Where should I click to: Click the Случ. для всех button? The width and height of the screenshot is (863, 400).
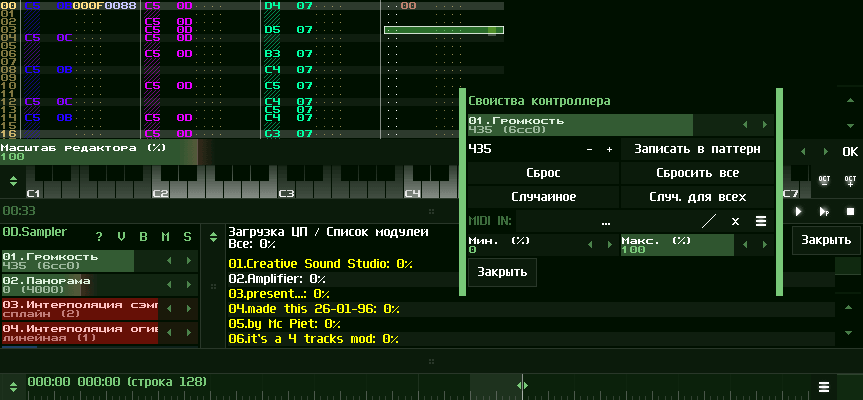697,197
